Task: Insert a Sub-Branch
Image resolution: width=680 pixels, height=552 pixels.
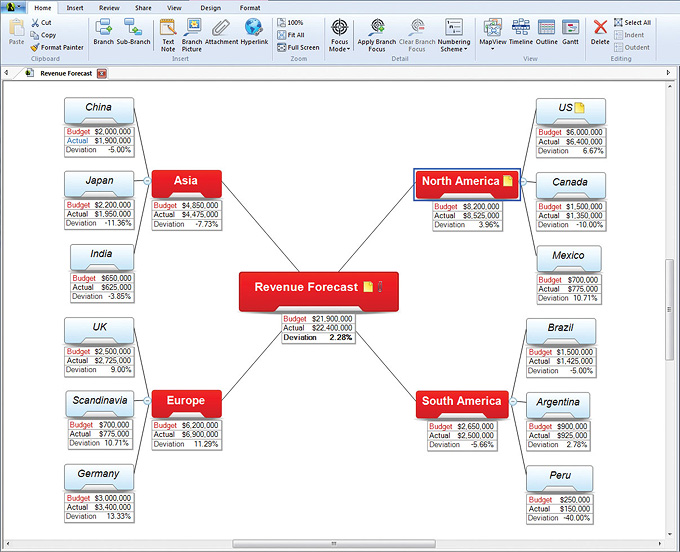Action: [133, 32]
